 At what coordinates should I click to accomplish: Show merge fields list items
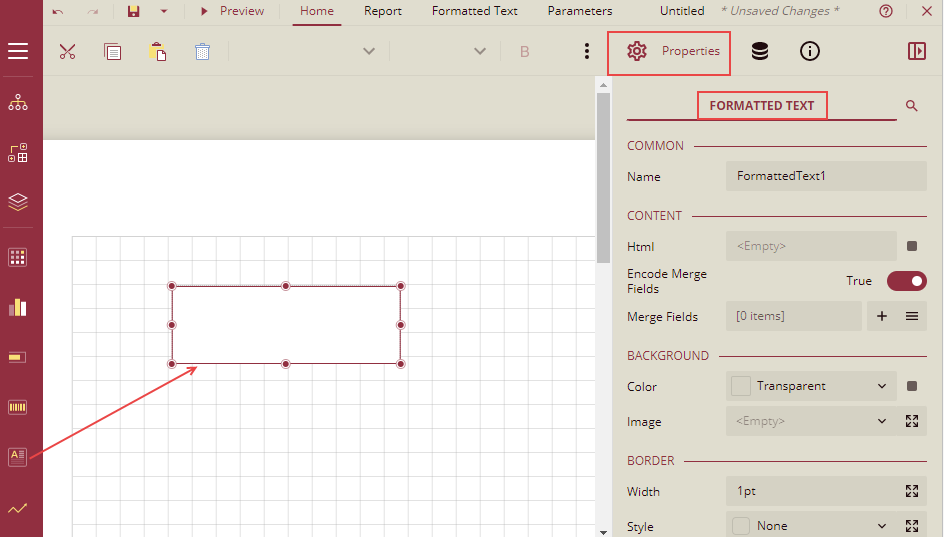pyautogui.click(x=912, y=317)
